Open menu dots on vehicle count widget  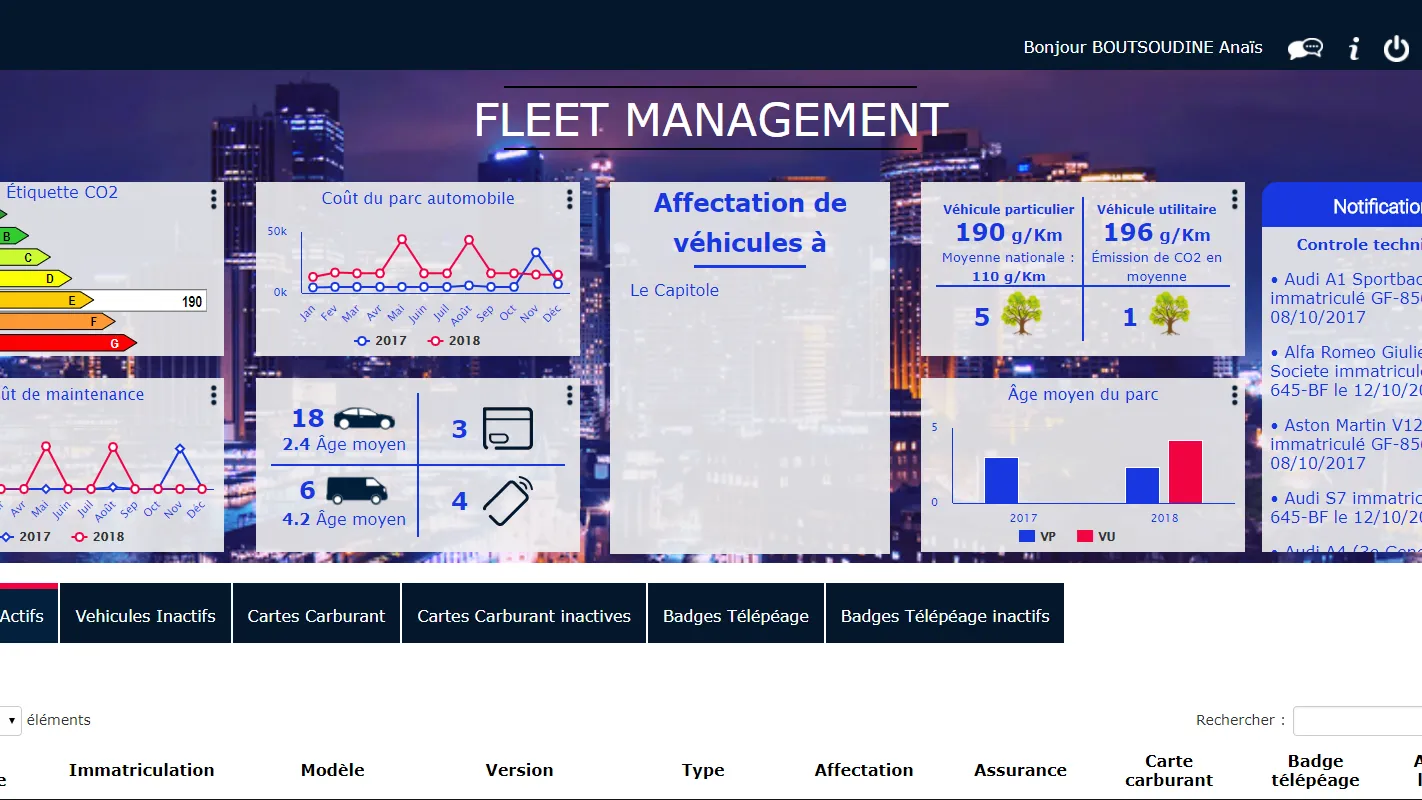570,395
